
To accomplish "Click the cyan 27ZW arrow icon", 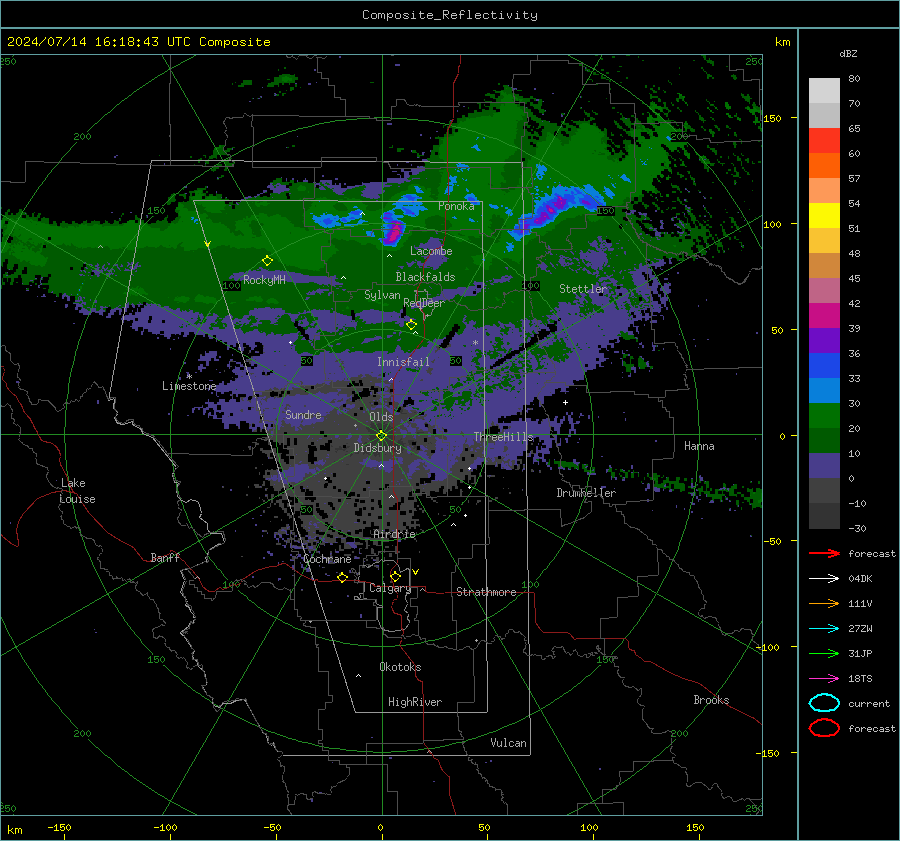I will pos(824,628).
